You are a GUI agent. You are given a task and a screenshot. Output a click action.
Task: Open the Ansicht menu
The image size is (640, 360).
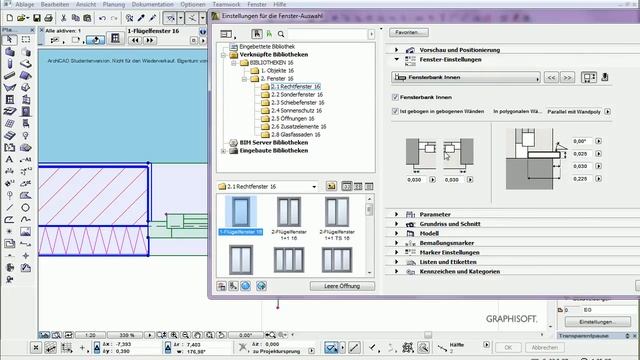click(x=86, y=4)
